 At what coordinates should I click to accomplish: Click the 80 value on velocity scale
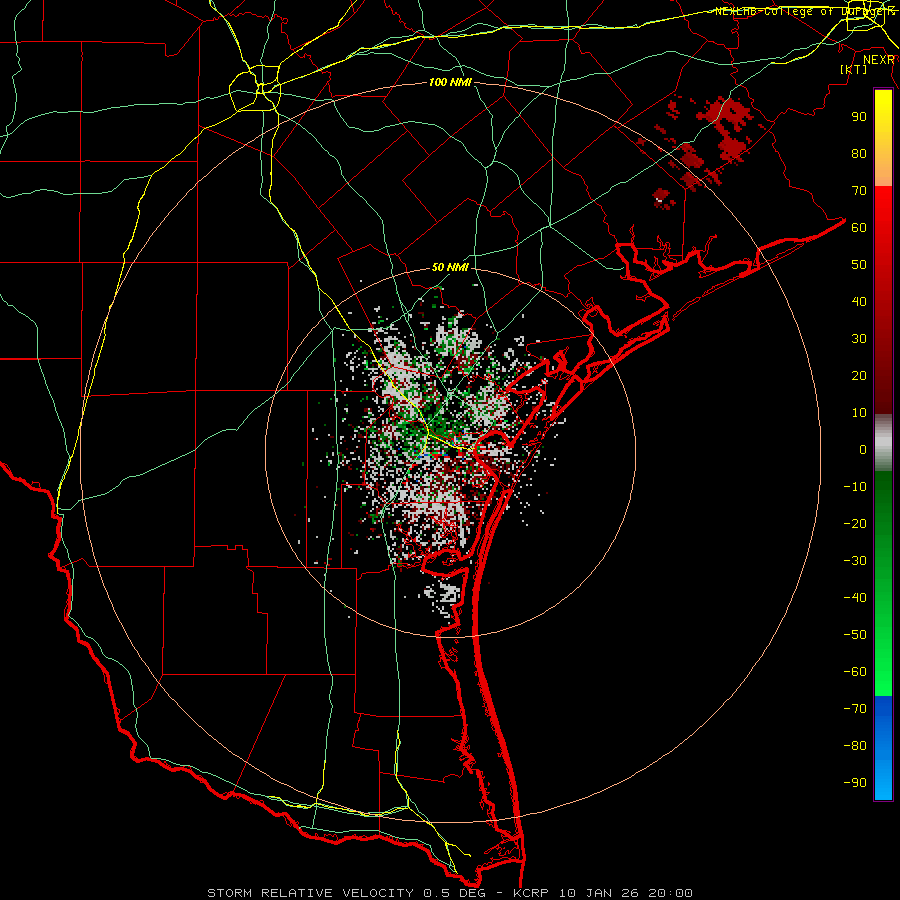(859, 154)
